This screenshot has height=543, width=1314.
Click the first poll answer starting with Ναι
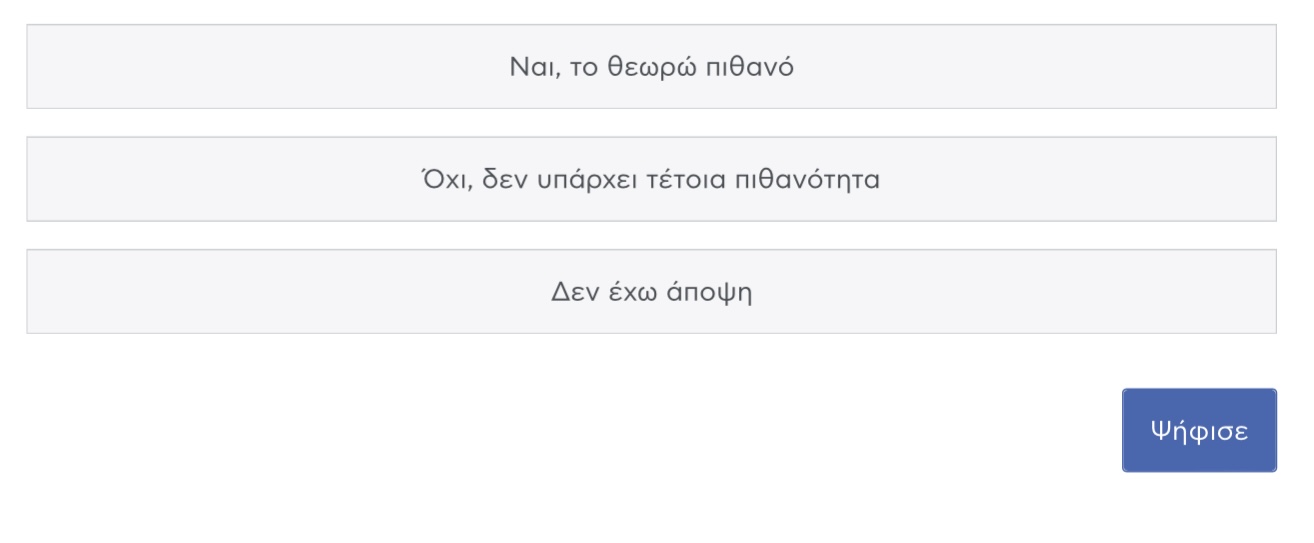coord(651,66)
